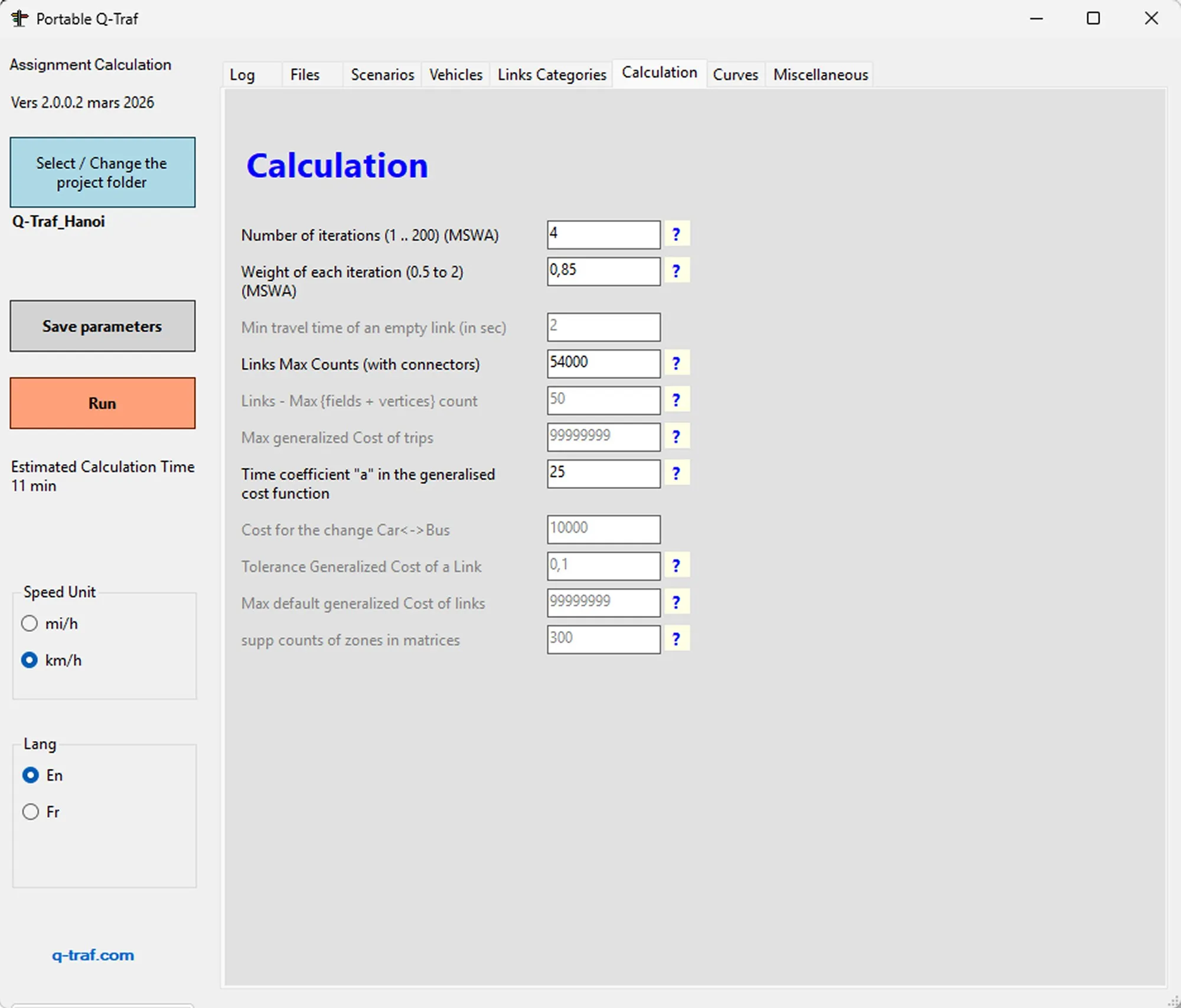Image resolution: width=1181 pixels, height=1008 pixels.
Task: Switch language to Fr
Action: click(31, 811)
